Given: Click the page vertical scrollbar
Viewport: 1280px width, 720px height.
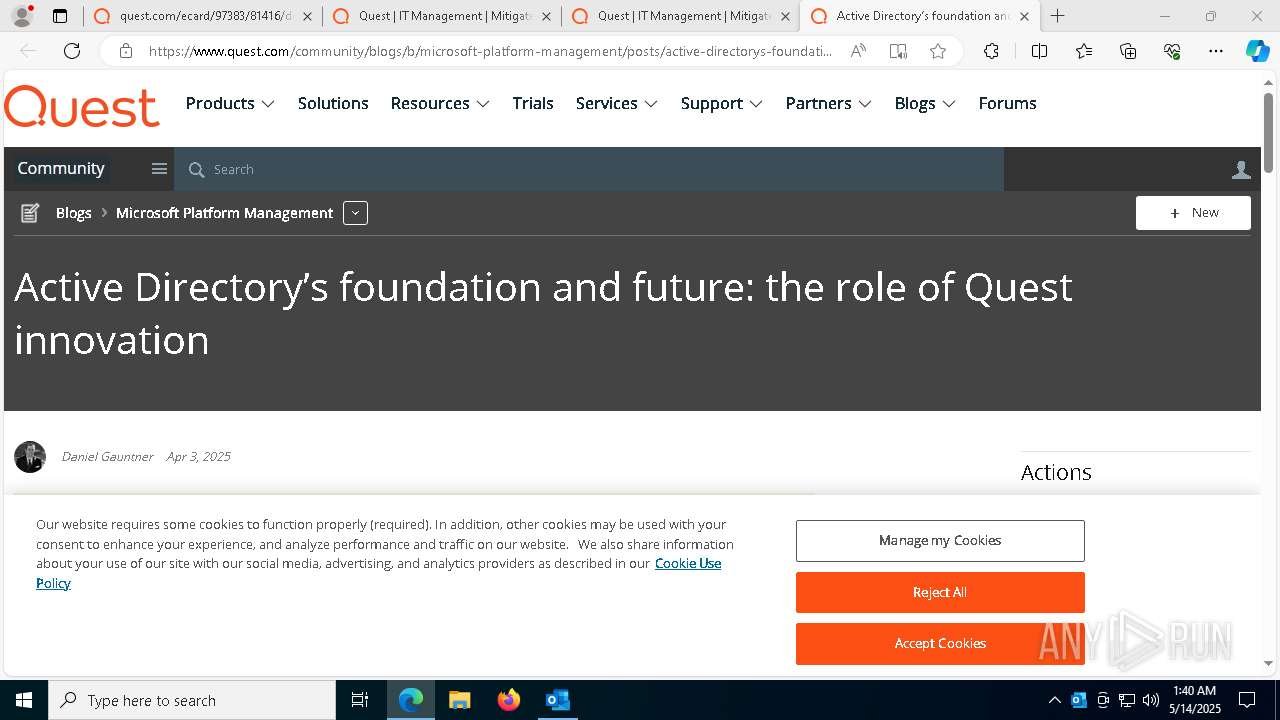Looking at the screenshot, I should pyautogui.click(x=1268, y=130).
